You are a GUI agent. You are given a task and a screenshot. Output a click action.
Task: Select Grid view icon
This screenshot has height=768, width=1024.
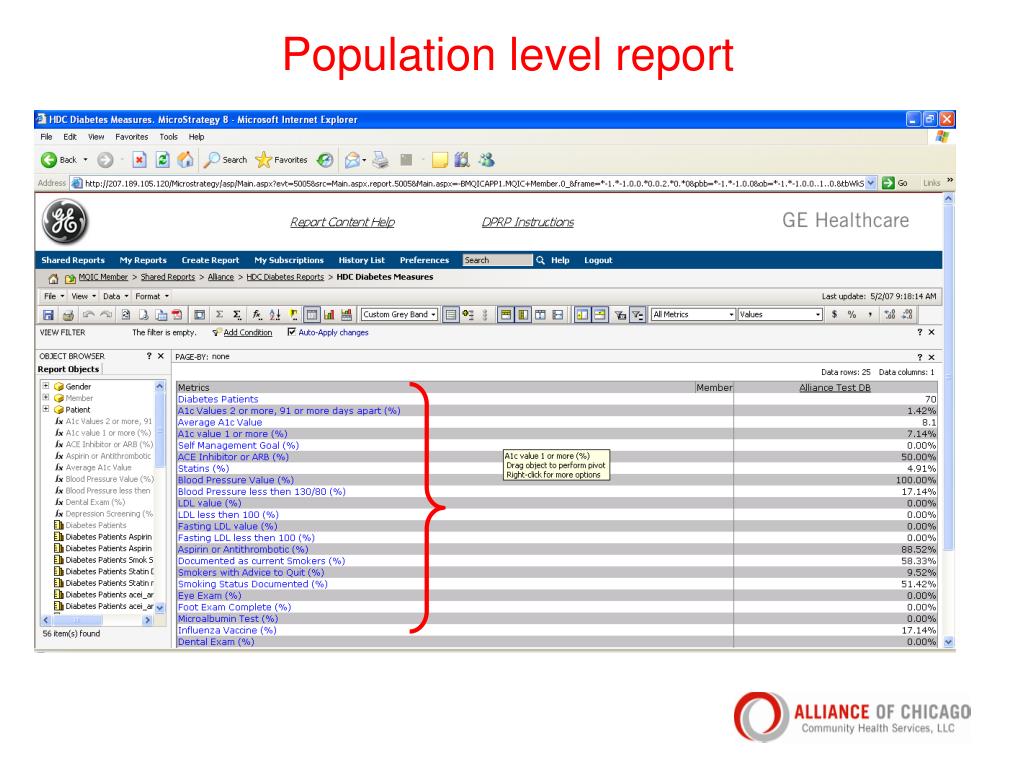coord(312,315)
